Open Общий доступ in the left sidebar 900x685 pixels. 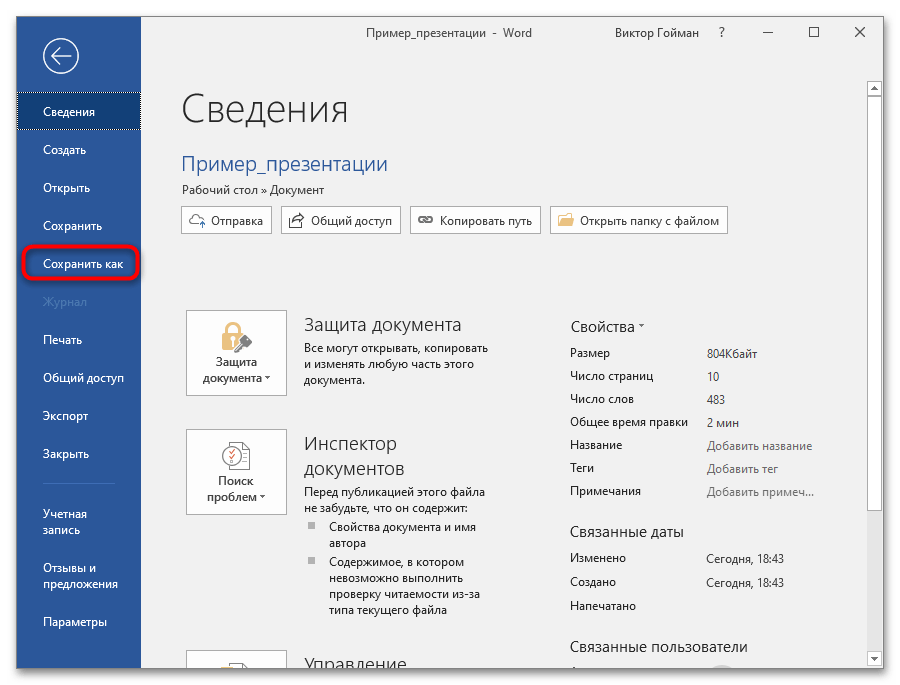click(x=79, y=378)
